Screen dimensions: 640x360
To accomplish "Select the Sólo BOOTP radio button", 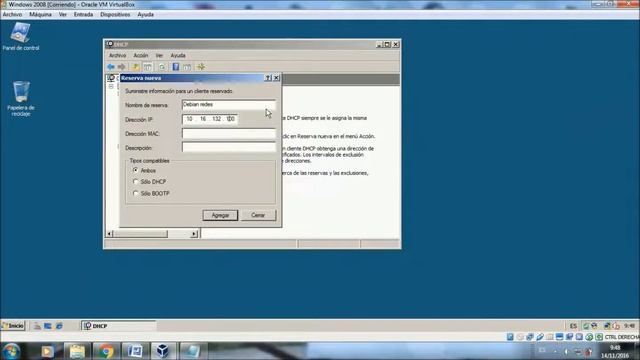I will coord(136,193).
